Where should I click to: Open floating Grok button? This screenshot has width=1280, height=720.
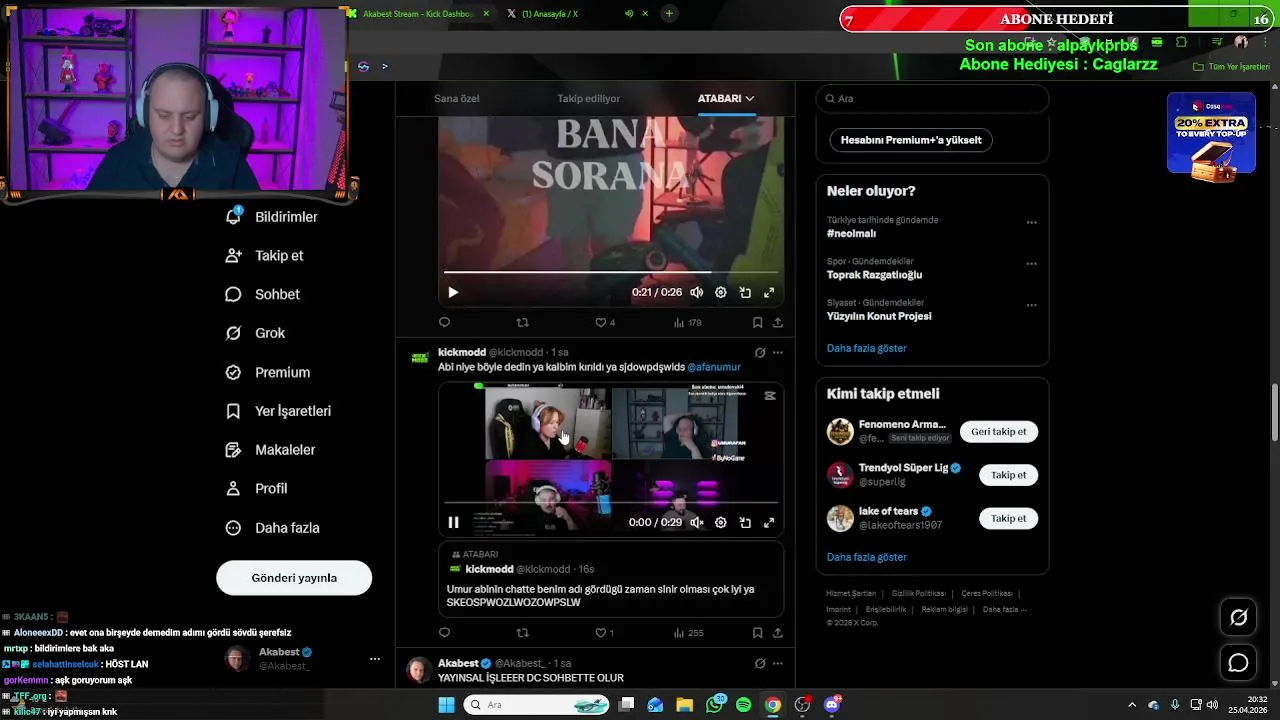[x=1238, y=618]
